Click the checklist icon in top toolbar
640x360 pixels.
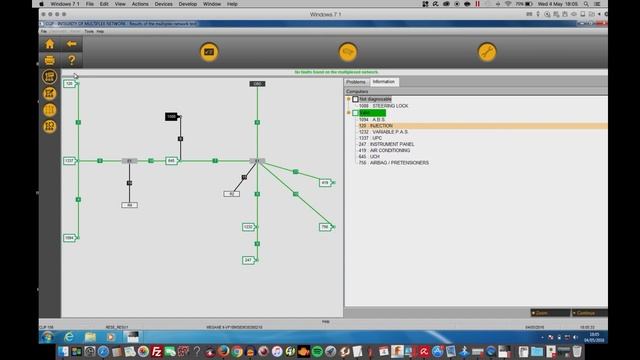[209, 52]
